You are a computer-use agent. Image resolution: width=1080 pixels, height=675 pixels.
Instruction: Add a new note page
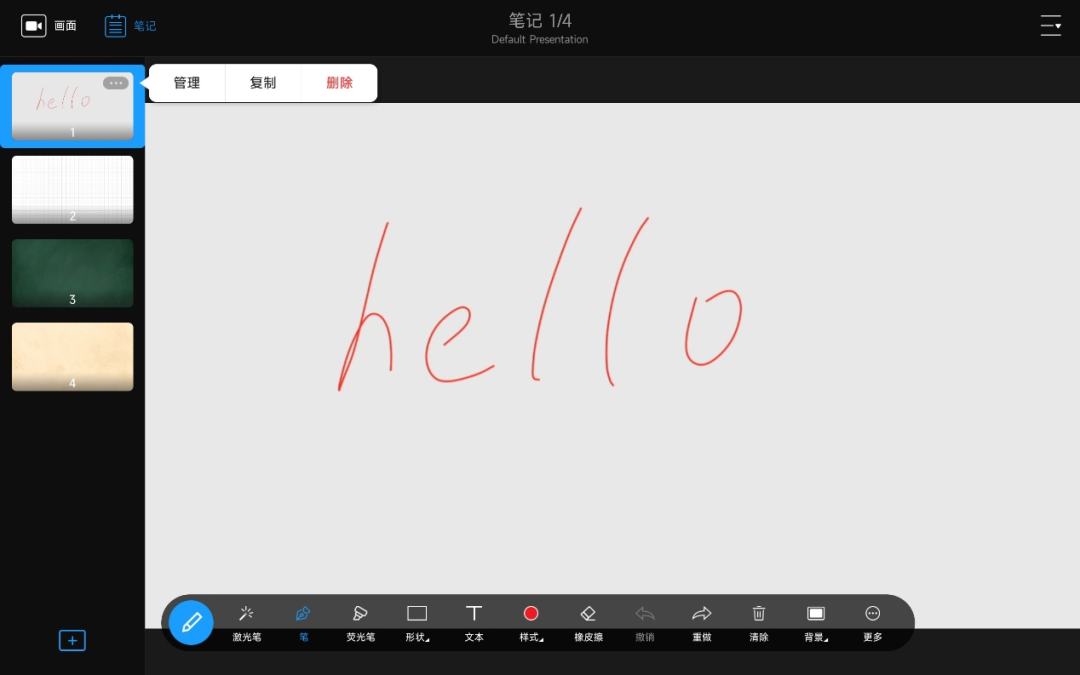(72, 641)
